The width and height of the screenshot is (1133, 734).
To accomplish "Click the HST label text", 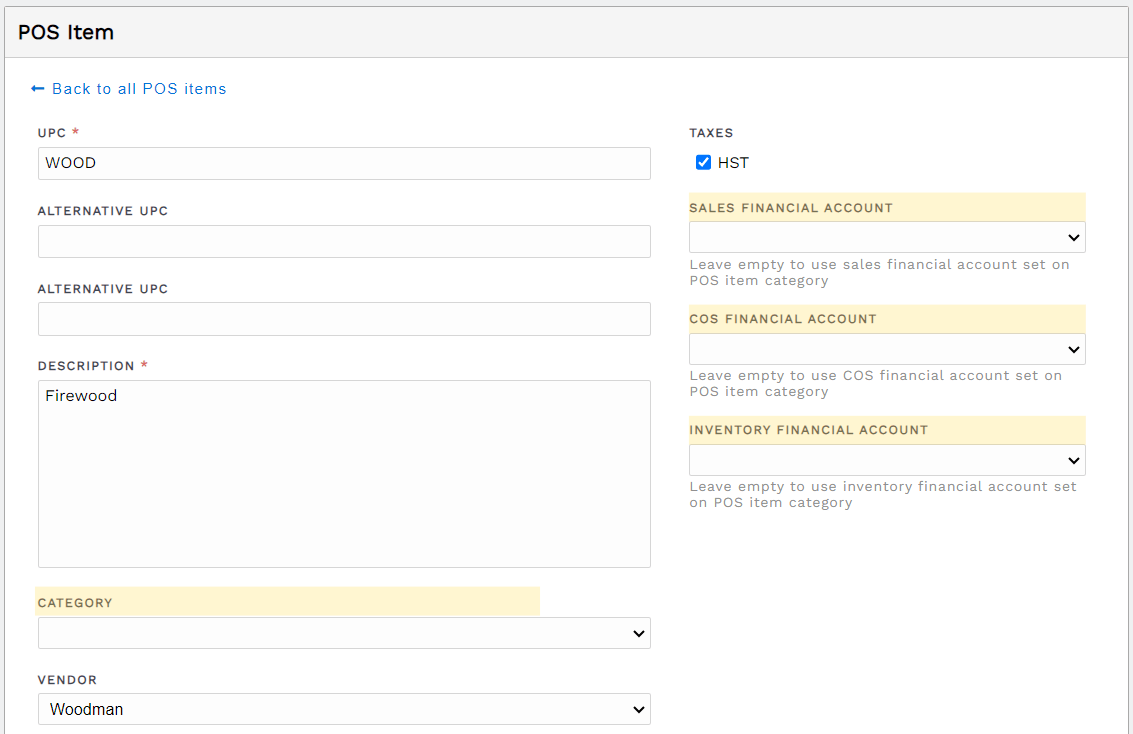I will tap(733, 163).
